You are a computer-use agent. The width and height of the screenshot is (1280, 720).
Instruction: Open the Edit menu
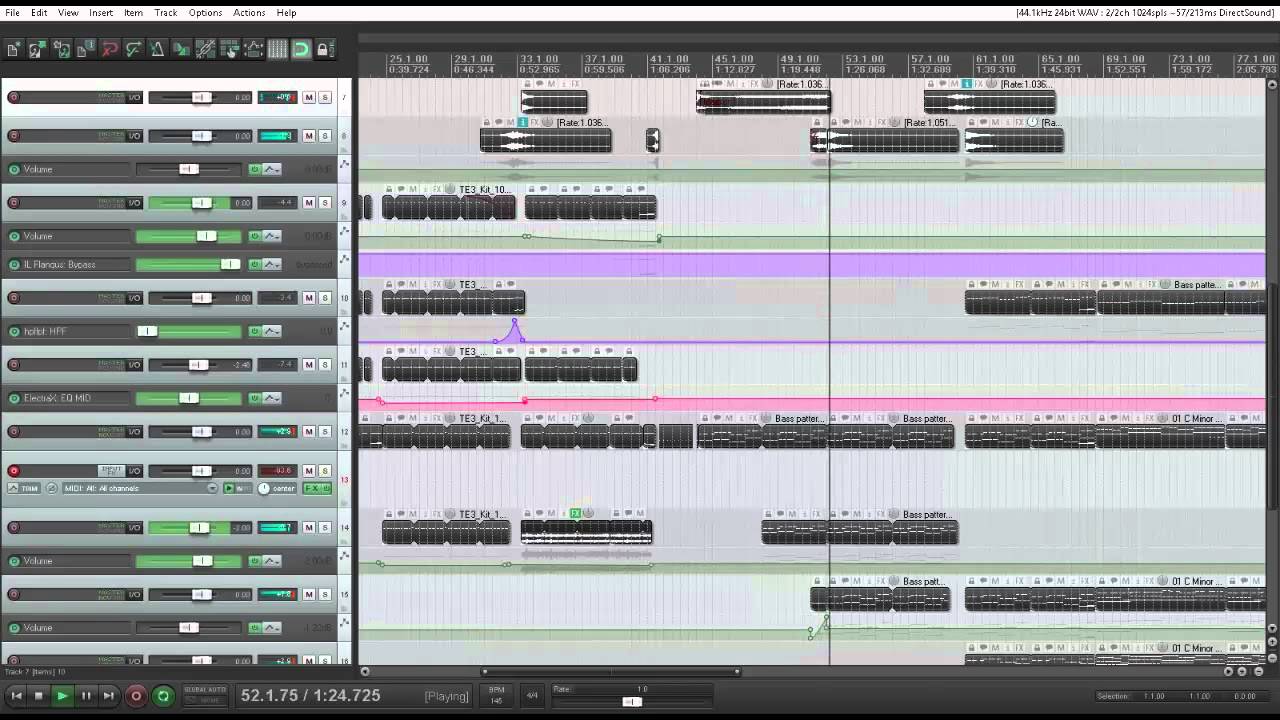[39, 13]
